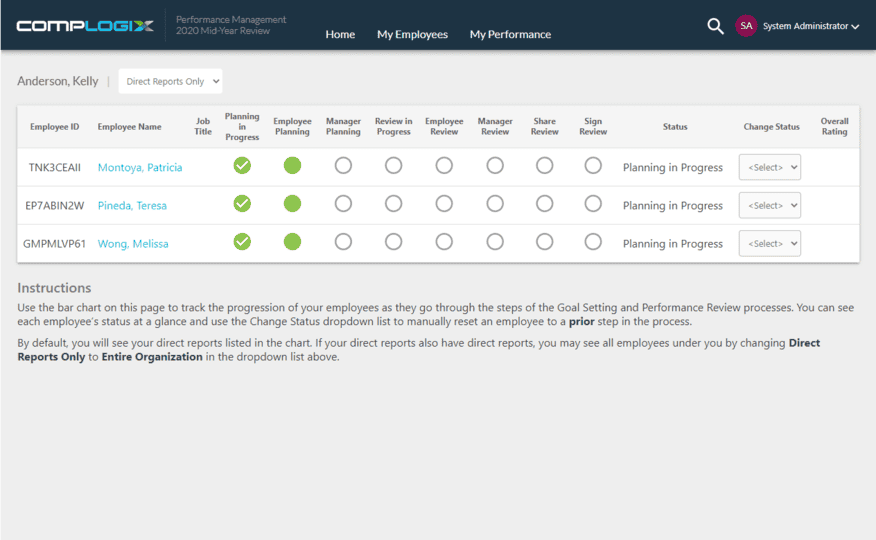Click Wong's Manager Review circle
This screenshot has width=876, height=540.
point(495,242)
